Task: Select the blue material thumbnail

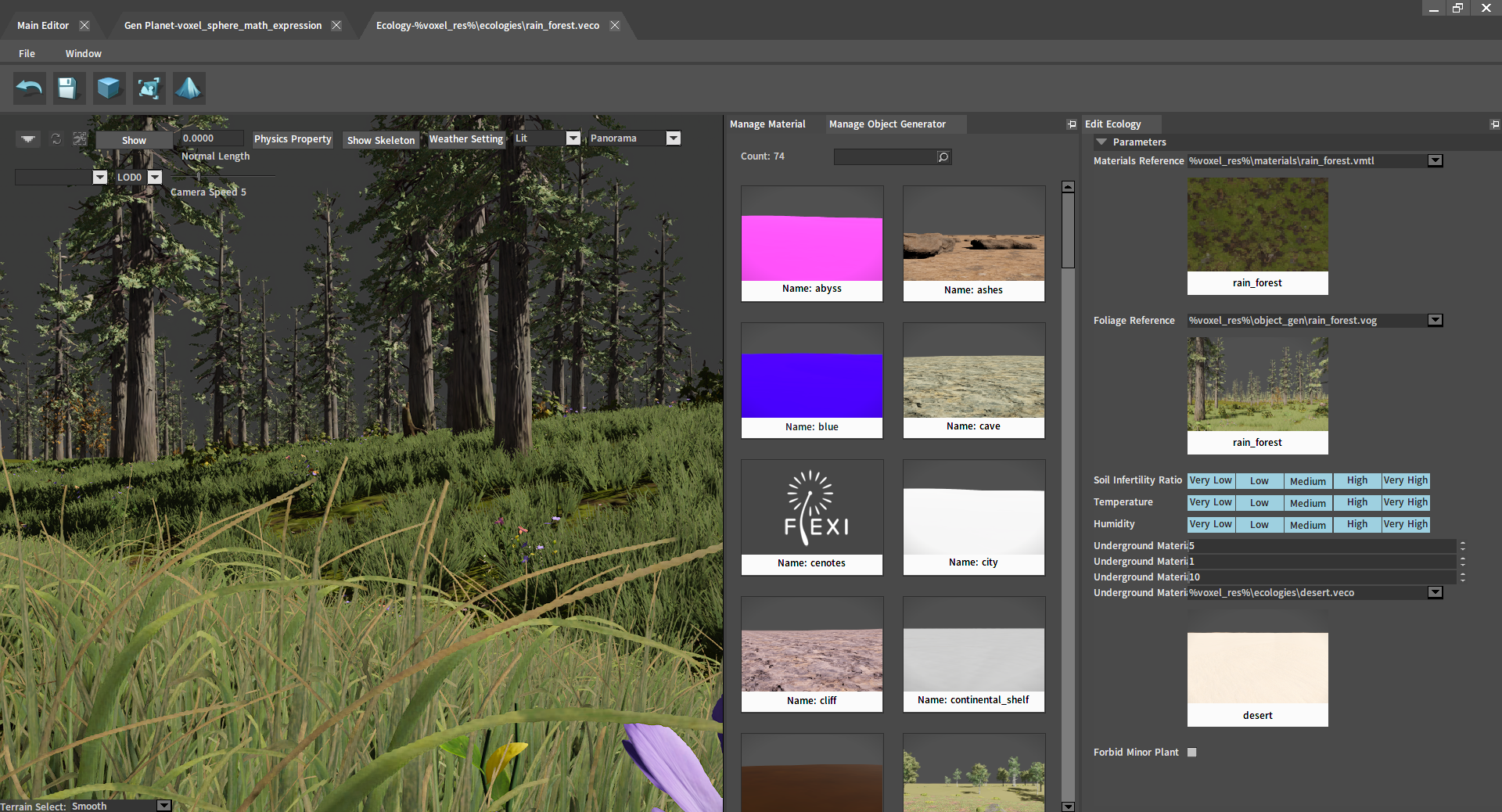Action: coord(812,380)
